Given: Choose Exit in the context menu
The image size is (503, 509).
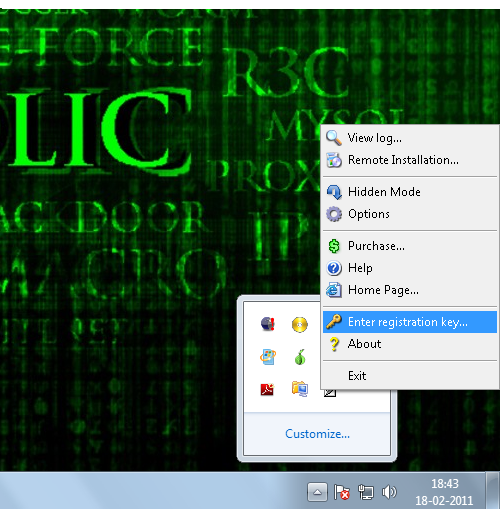Looking at the screenshot, I should point(410,376).
